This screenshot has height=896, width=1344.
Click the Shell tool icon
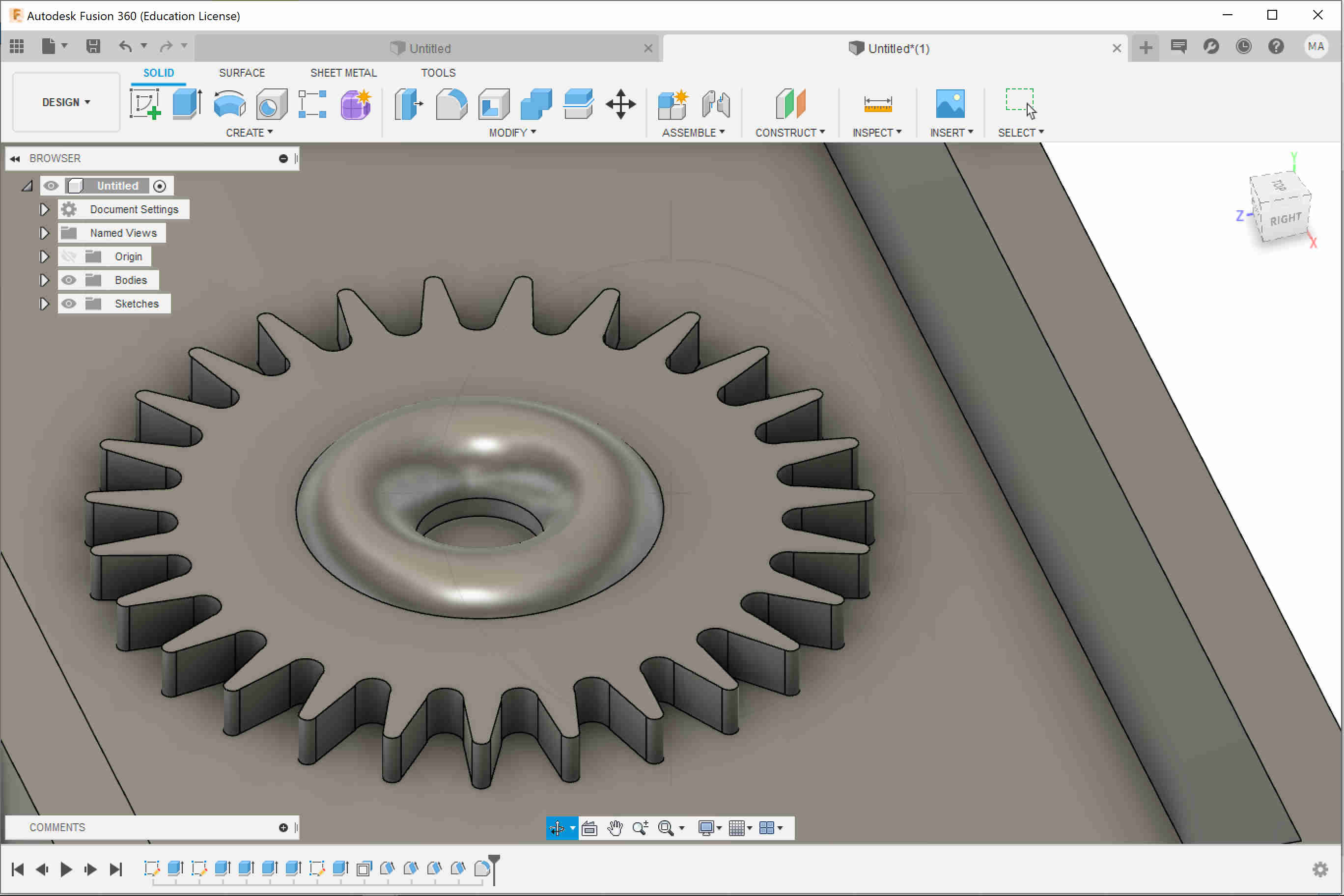pos(494,104)
